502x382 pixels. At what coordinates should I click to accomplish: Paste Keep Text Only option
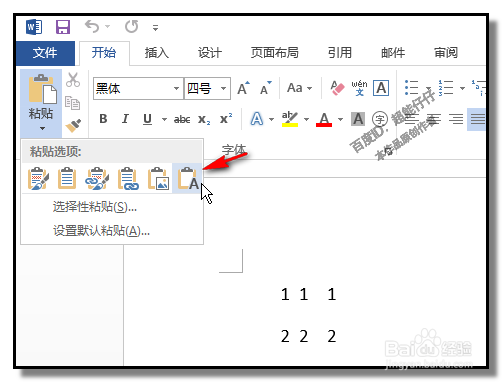(187, 178)
